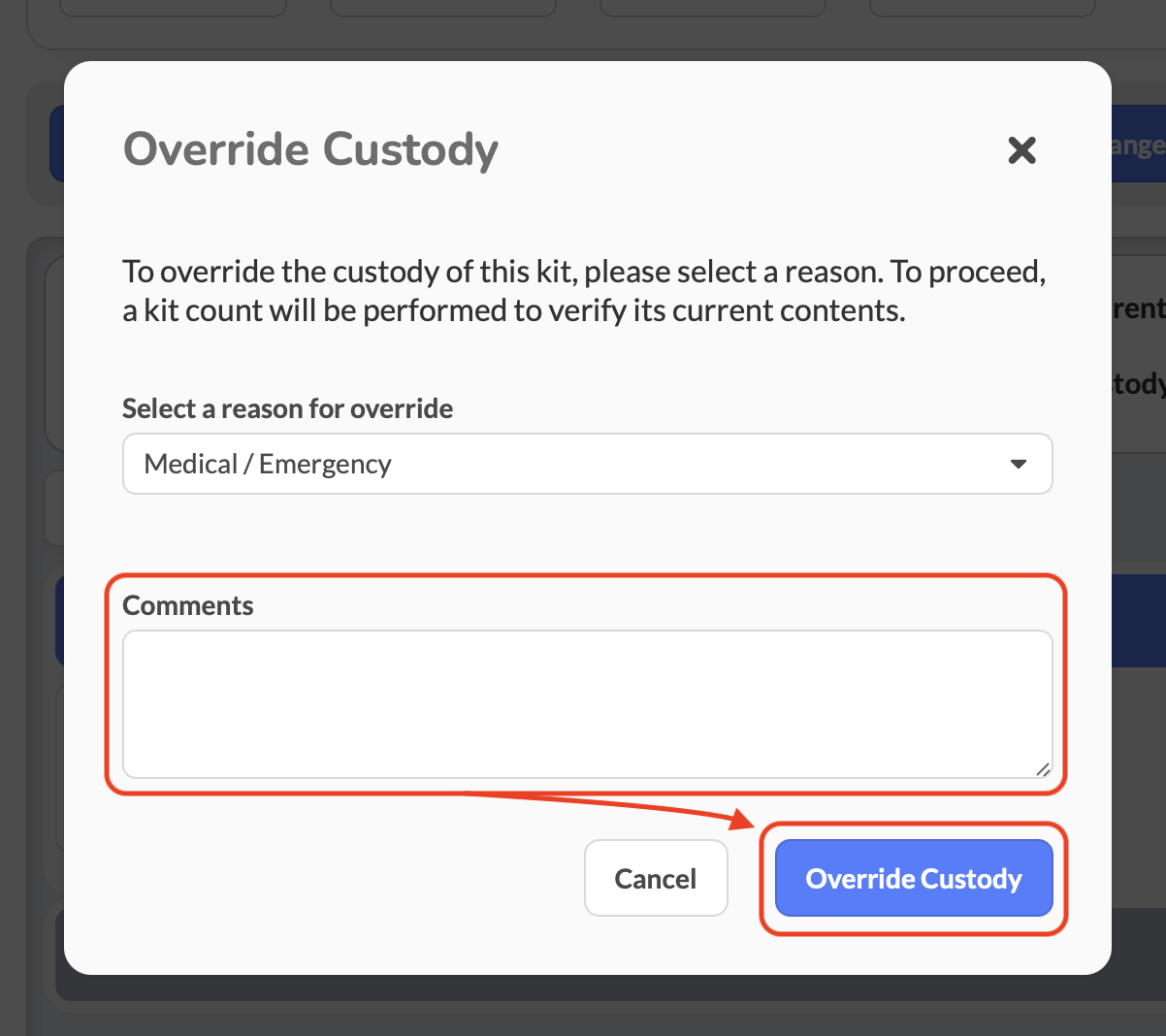The height and width of the screenshot is (1036, 1166).
Task: Click the 'Override Custody' dialog heading
Action: coord(310,149)
